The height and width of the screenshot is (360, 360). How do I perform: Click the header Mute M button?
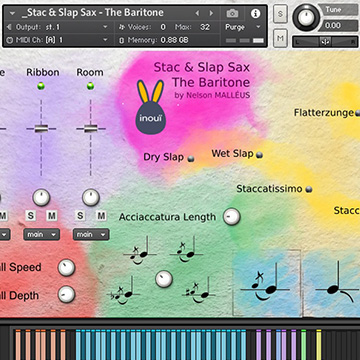[280, 38]
